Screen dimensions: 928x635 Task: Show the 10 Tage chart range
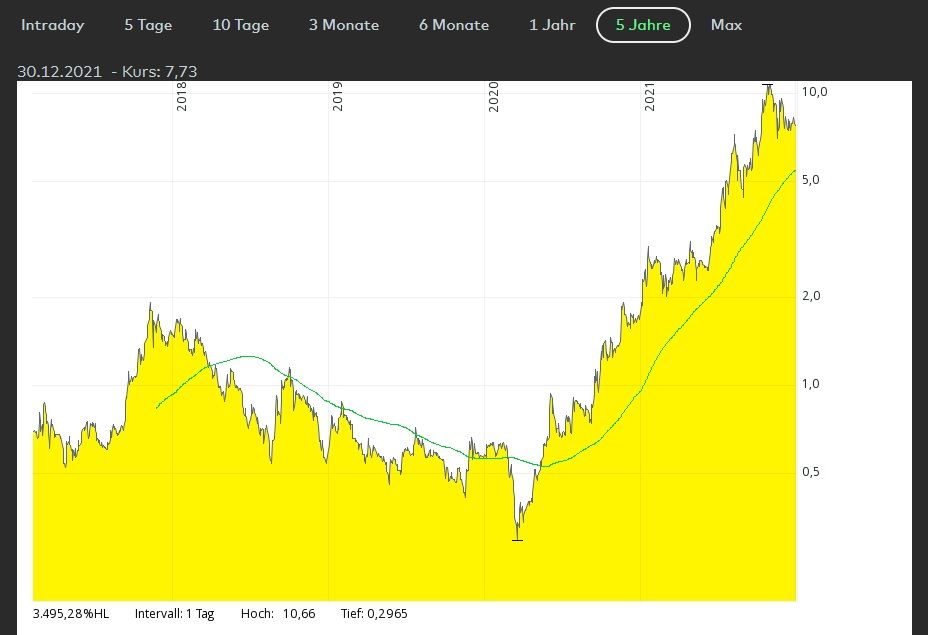click(x=240, y=25)
